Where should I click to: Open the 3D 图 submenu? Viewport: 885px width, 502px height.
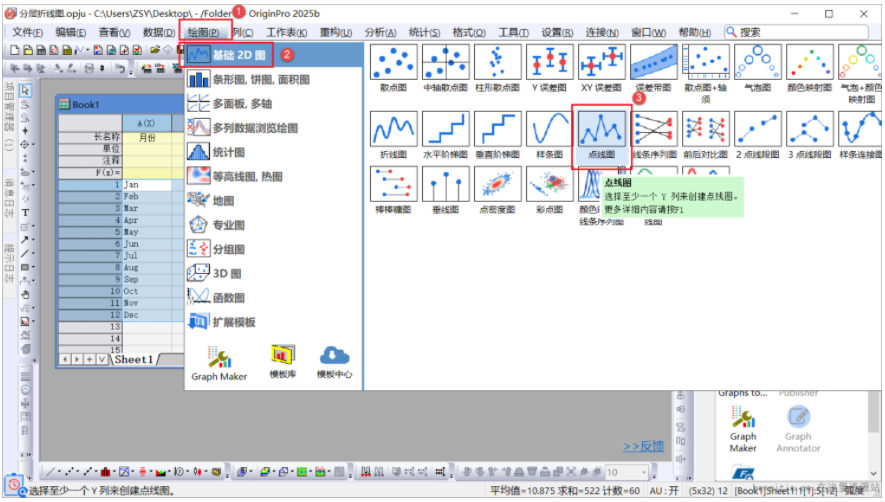coord(274,273)
